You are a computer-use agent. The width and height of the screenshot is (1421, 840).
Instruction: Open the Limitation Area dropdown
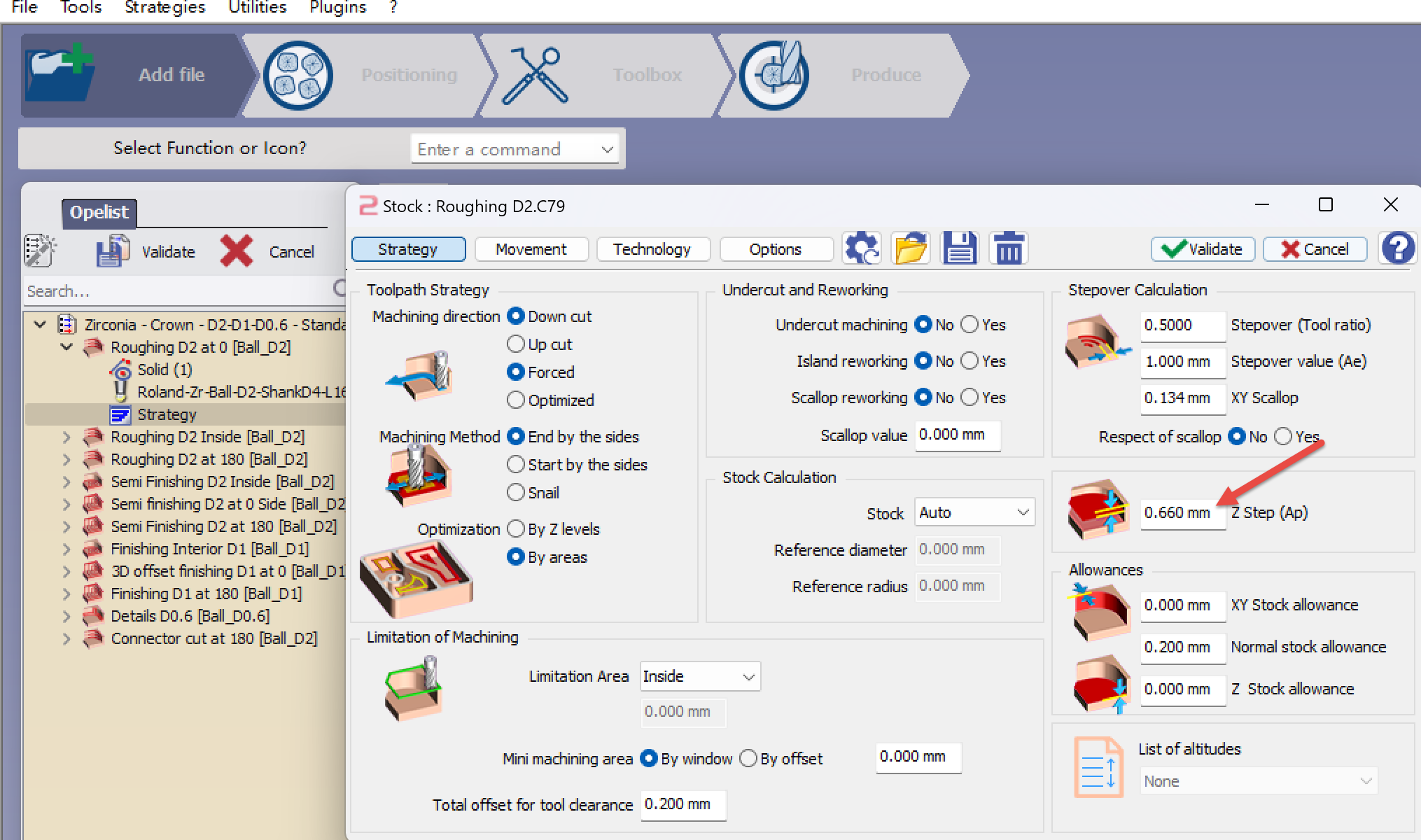(700, 676)
